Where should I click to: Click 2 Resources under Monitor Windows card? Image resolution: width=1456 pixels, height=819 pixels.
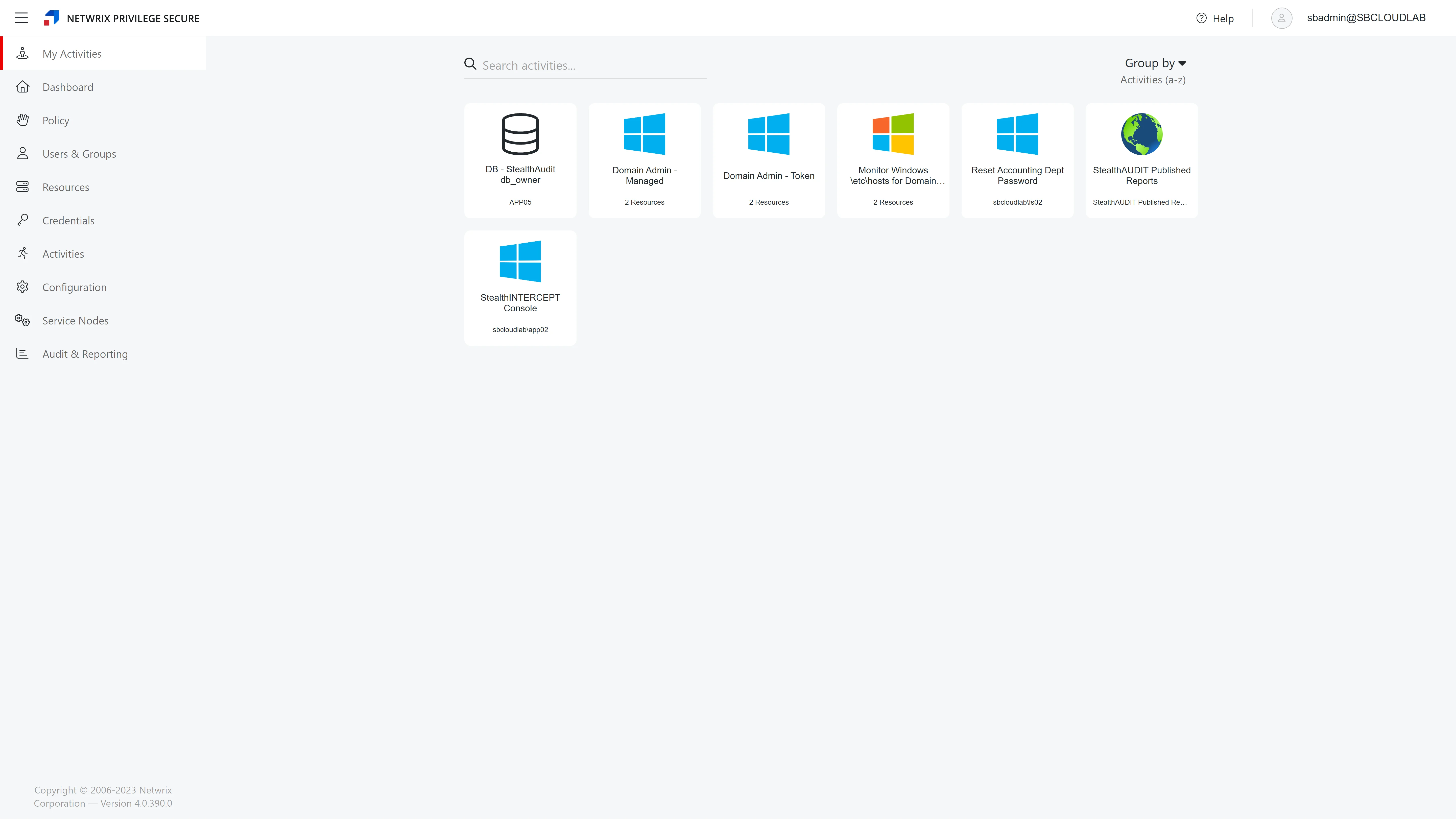(893, 202)
